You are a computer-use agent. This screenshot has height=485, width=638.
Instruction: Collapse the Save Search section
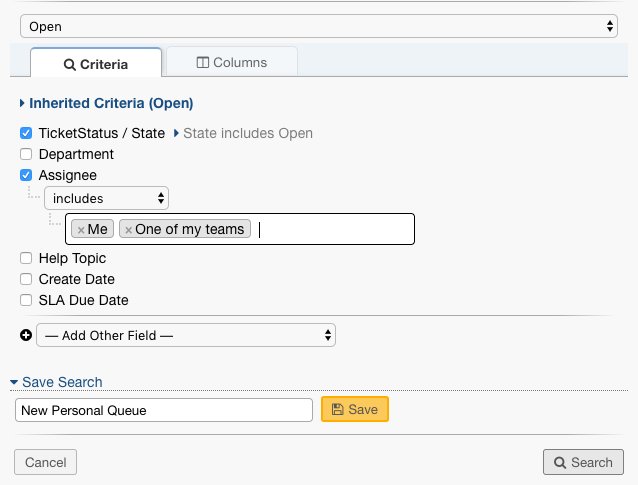click(x=56, y=382)
